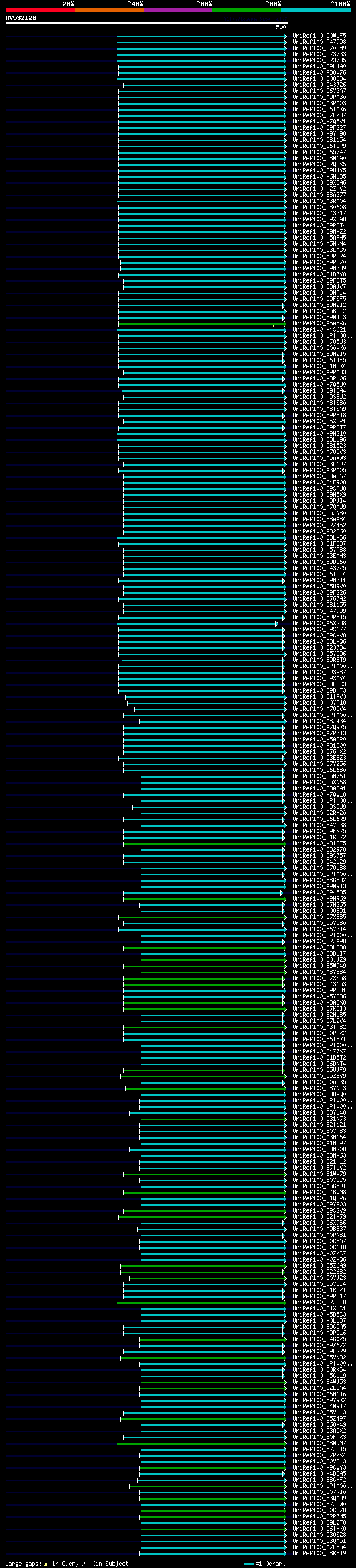
Task: Click the alignment bar of UniRef100_Q43726
Action: click(x=205, y=85)
